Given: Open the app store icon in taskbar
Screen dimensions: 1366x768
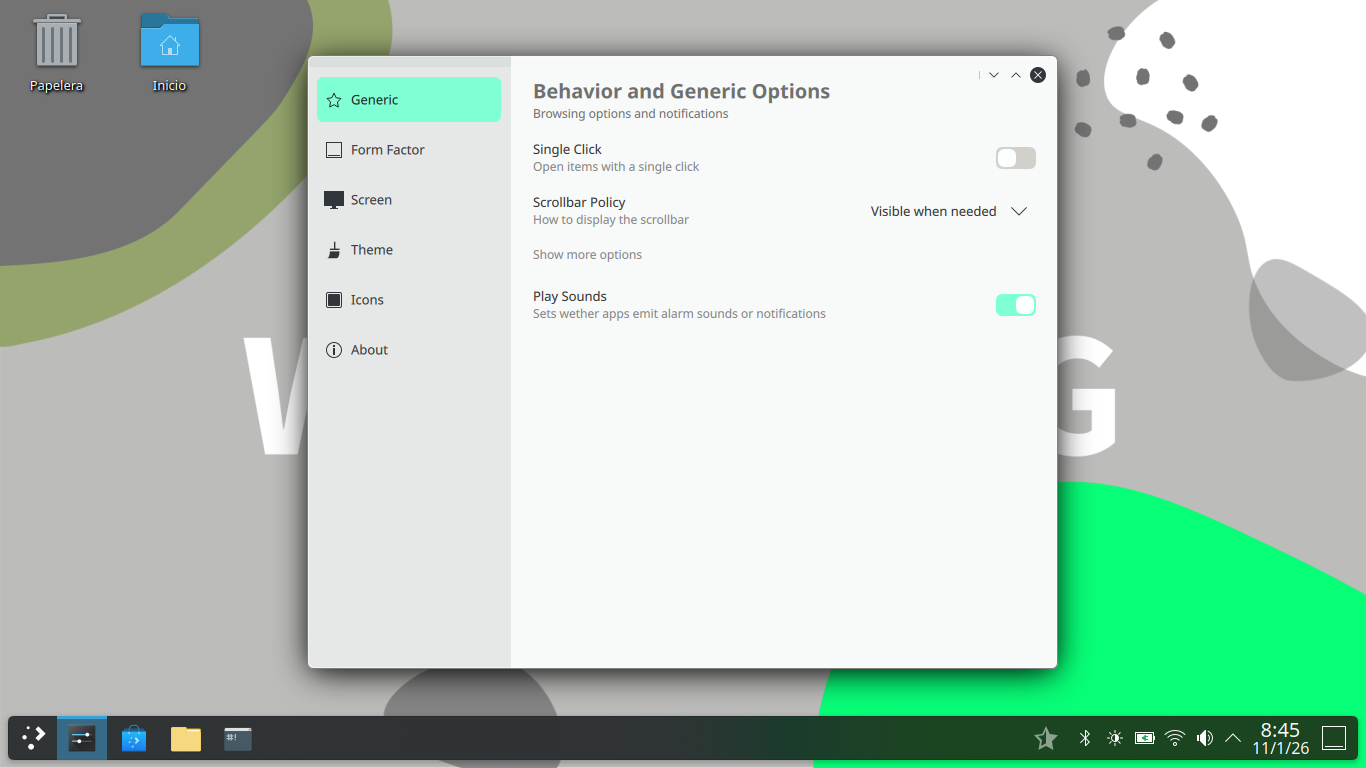Looking at the screenshot, I should pyautogui.click(x=134, y=739).
